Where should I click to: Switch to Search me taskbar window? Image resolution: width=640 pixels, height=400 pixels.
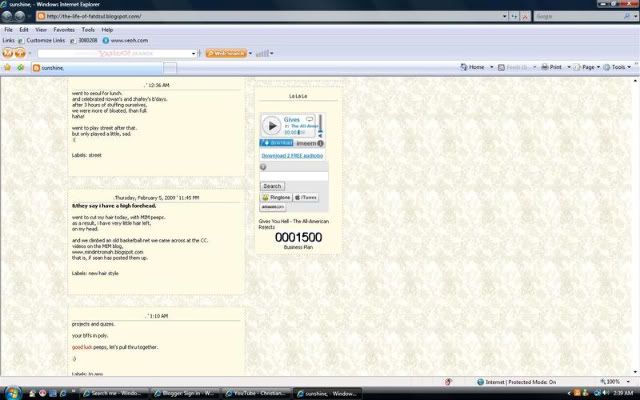113,393
